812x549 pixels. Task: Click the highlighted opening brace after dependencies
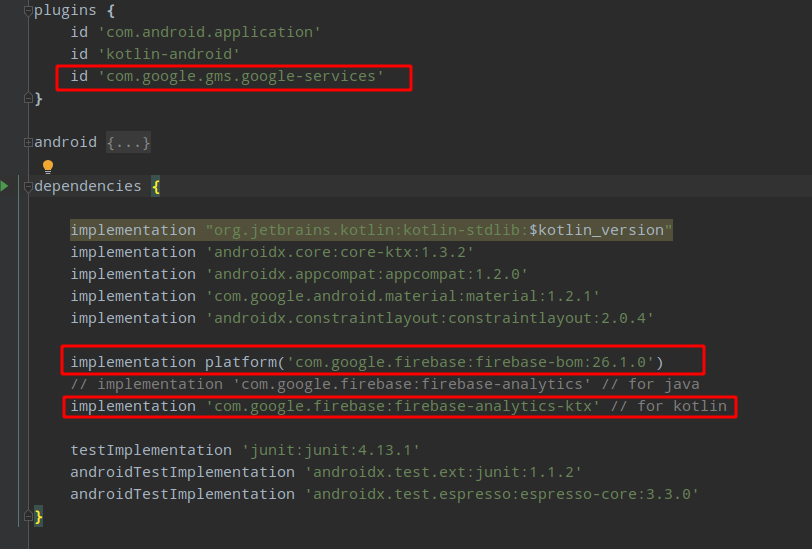(155, 186)
